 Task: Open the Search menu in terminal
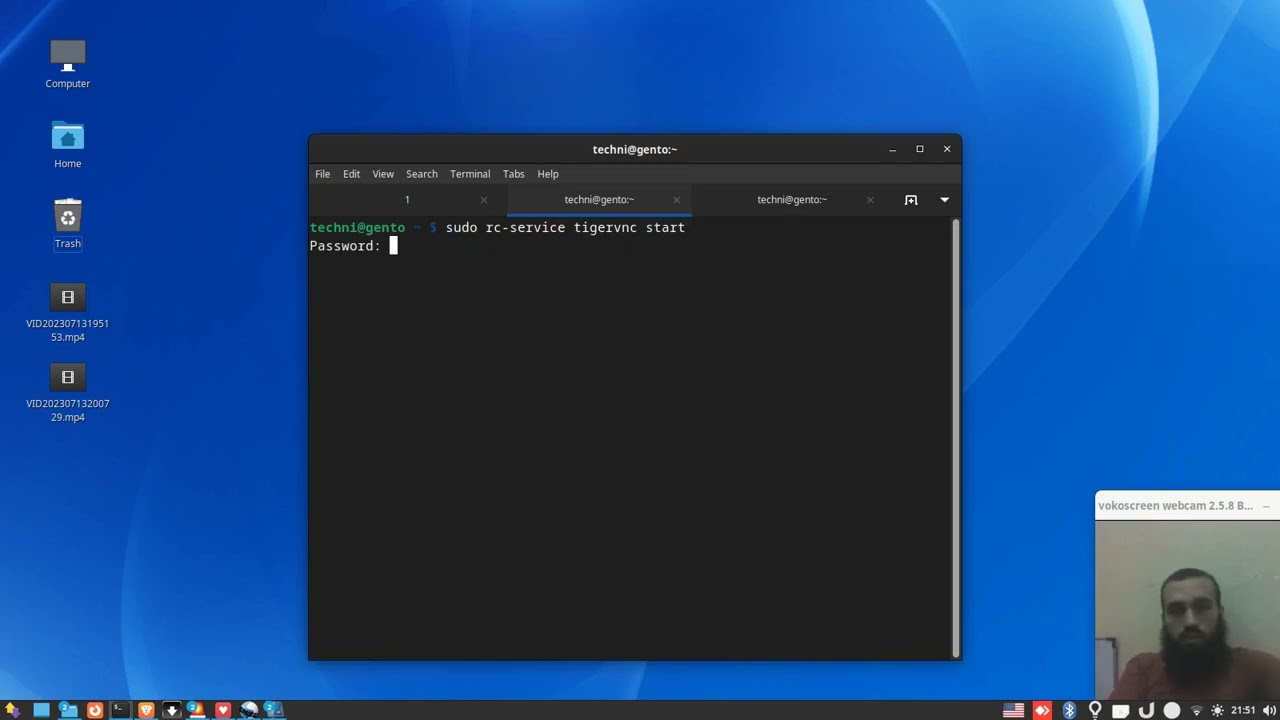point(422,174)
